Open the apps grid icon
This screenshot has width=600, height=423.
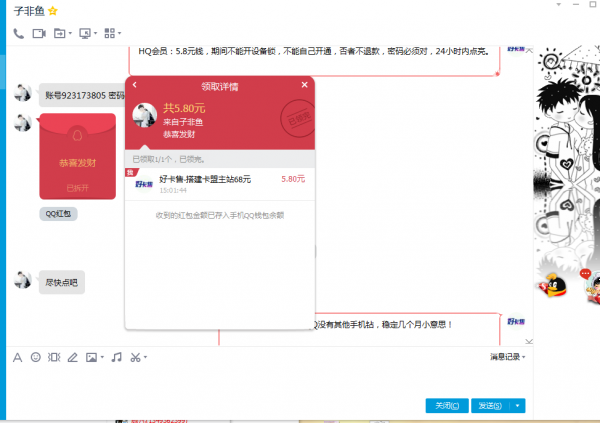pyautogui.click(x=109, y=33)
